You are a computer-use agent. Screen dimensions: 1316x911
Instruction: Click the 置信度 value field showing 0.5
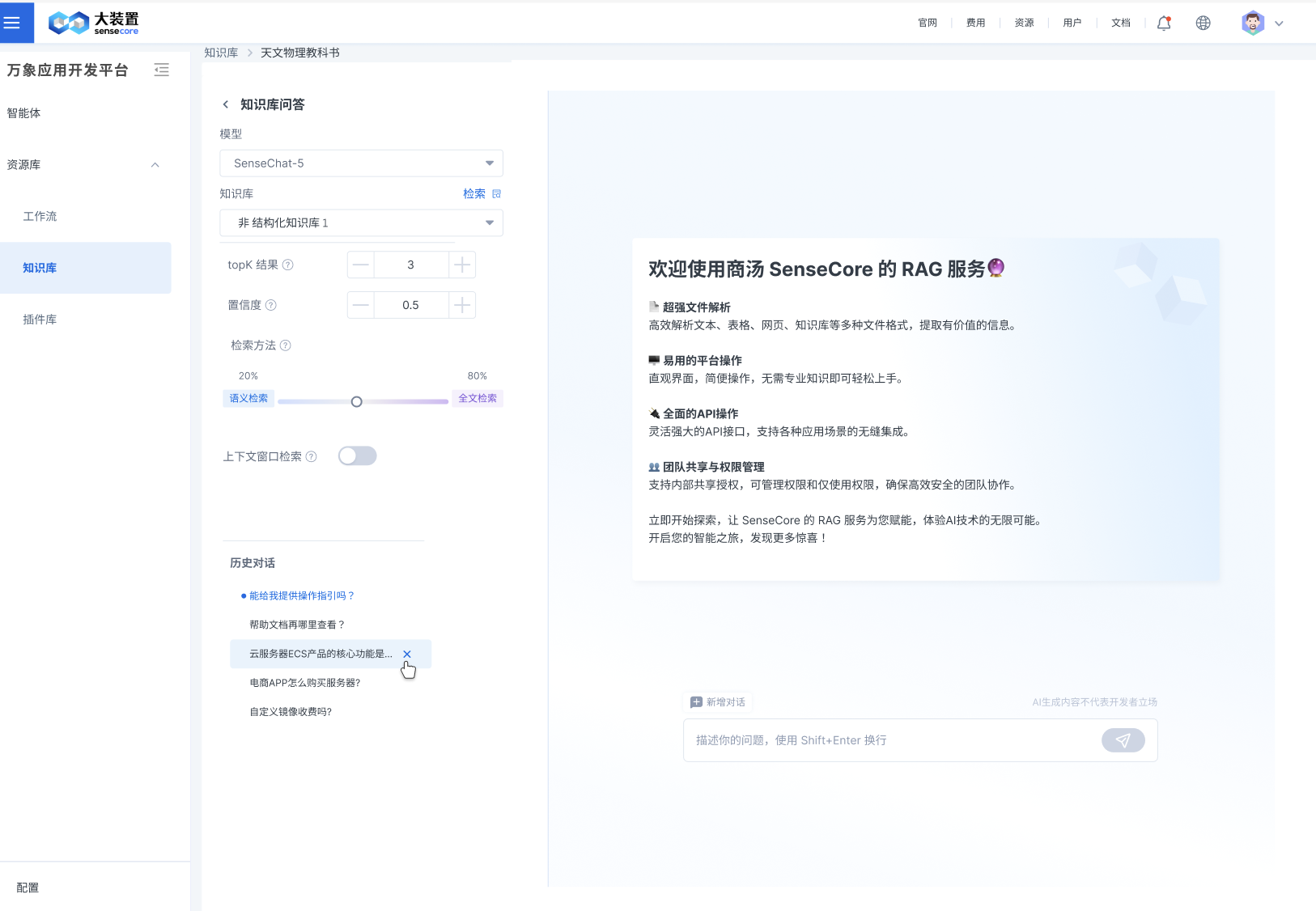pyautogui.click(x=411, y=305)
